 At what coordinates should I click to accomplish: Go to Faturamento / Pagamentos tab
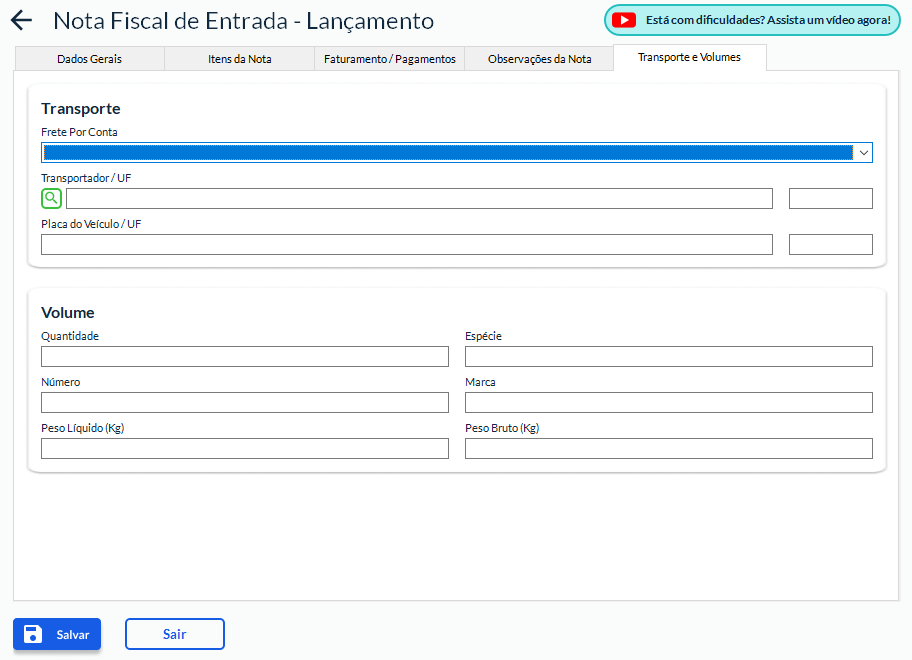390,59
